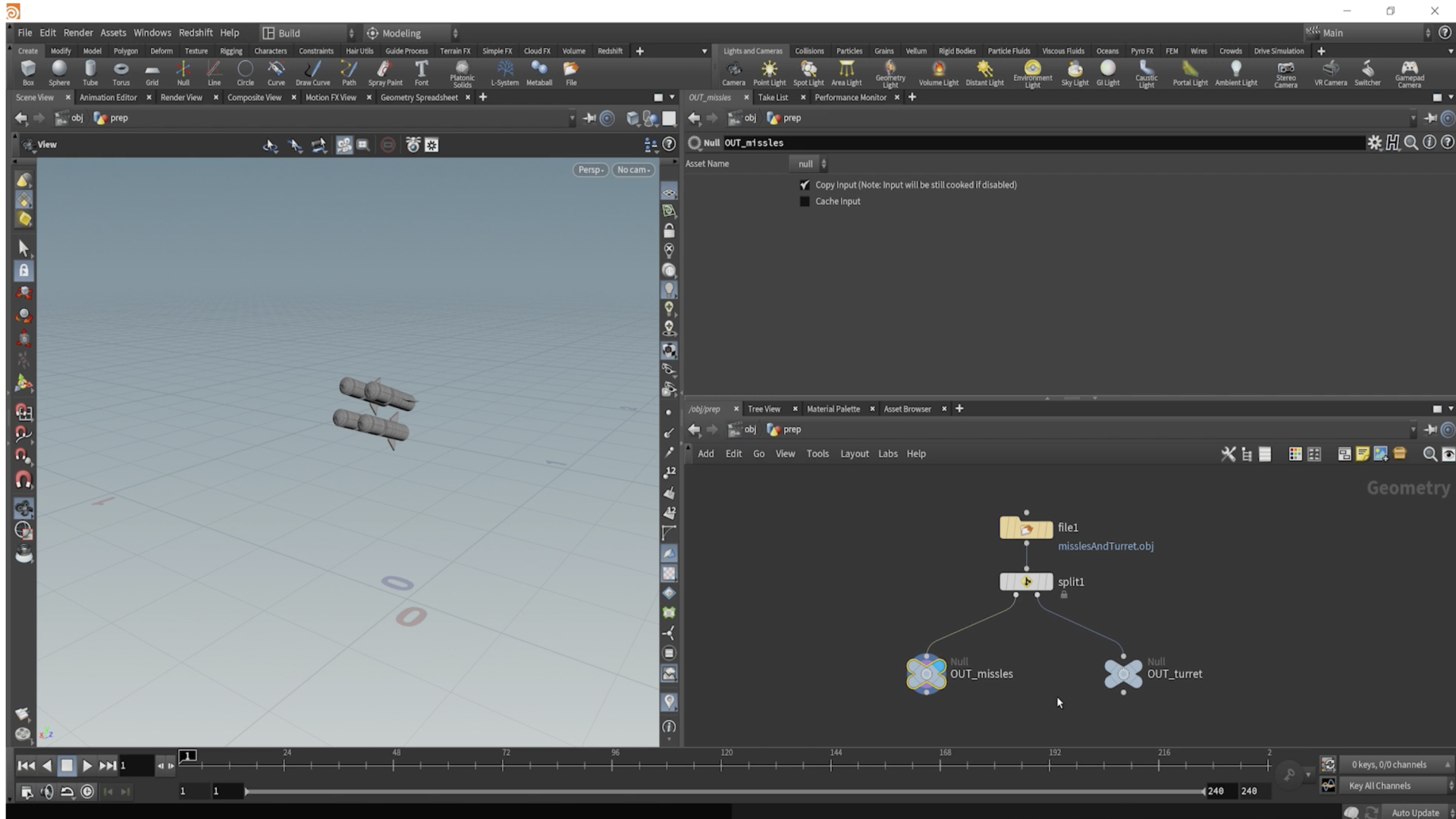1456x819 pixels.
Task: Toggle pin on parameter pane
Action: [x=1430, y=118]
